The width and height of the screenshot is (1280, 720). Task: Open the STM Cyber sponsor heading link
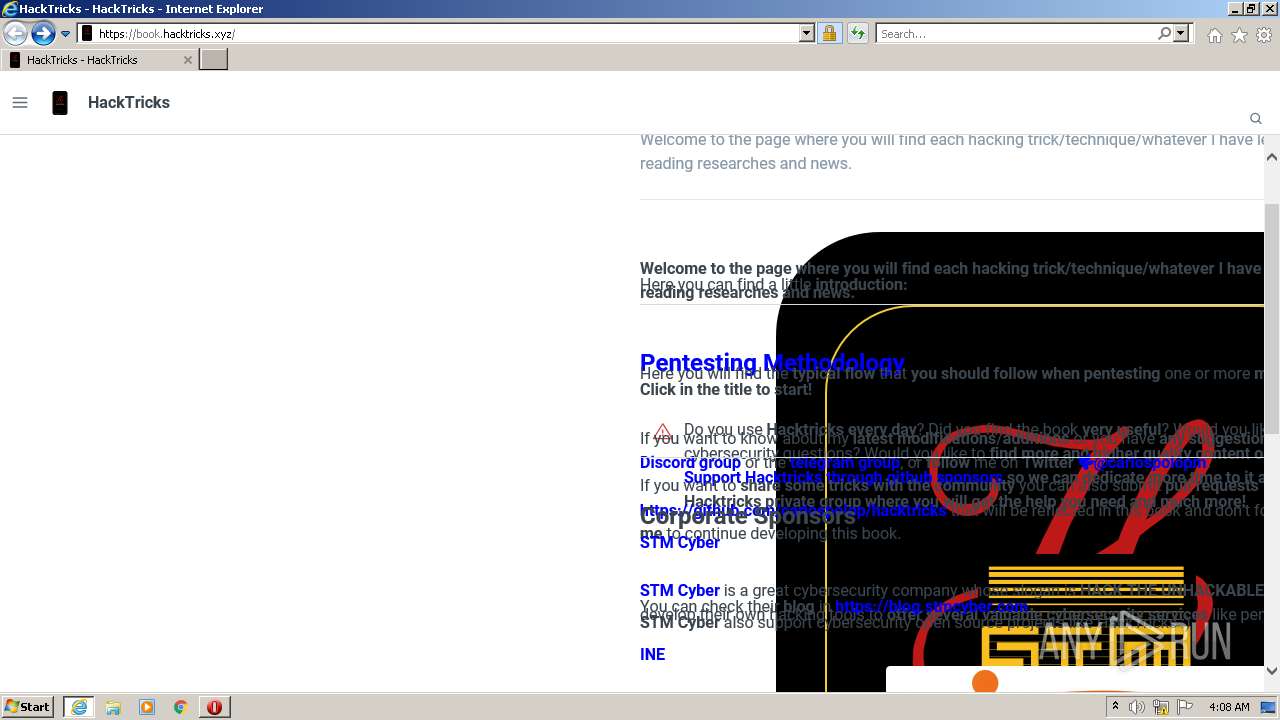point(680,542)
